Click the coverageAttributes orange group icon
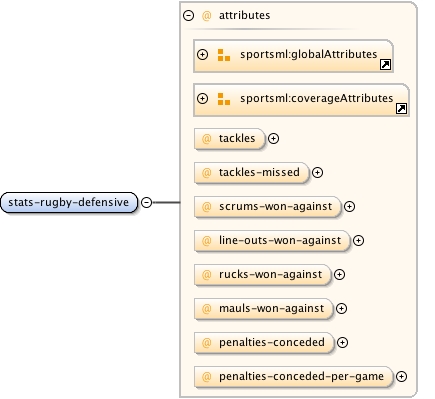Image resolution: width=435 pixels, height=399 pixels. click(224, 99)
